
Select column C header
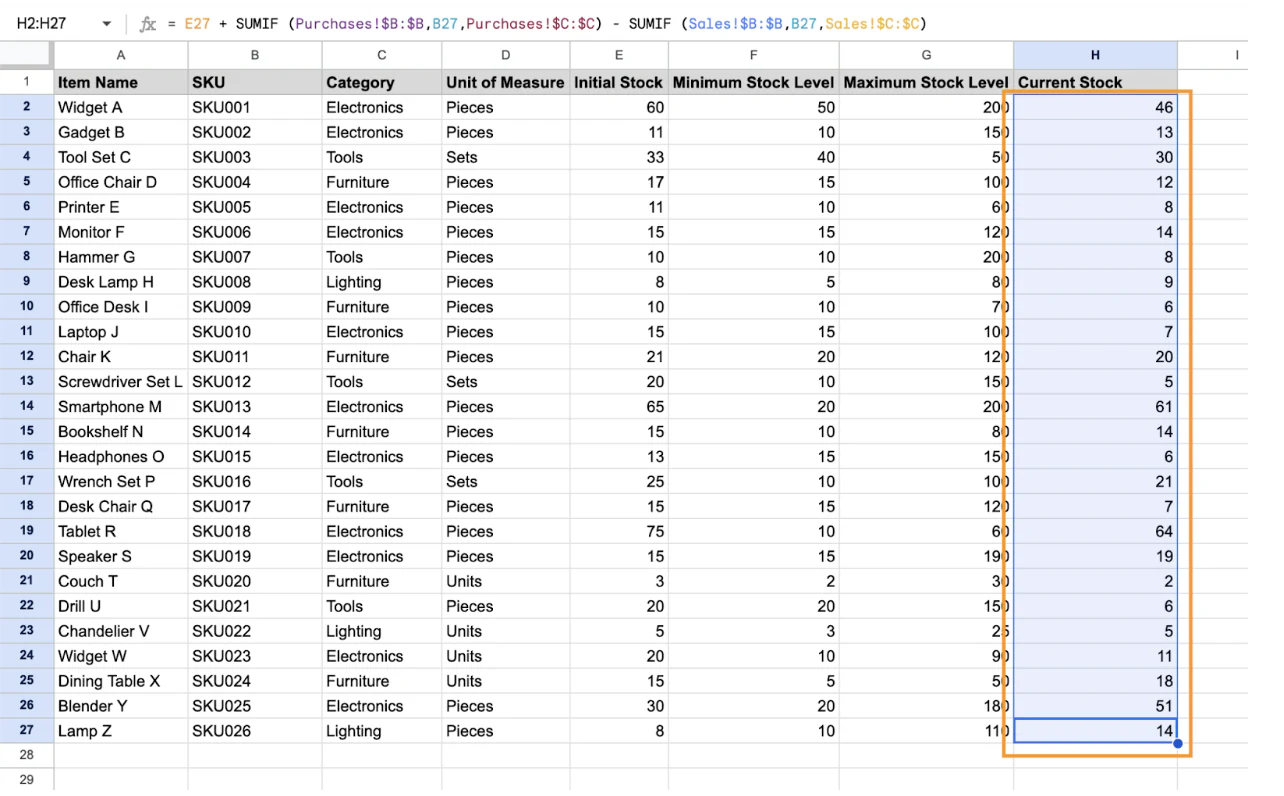click(382, 55)
